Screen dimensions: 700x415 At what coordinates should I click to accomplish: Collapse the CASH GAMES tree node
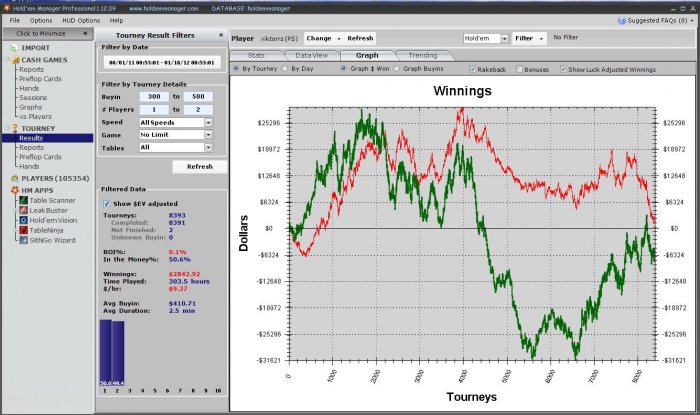pyautogui.click(x=7, y=59)
